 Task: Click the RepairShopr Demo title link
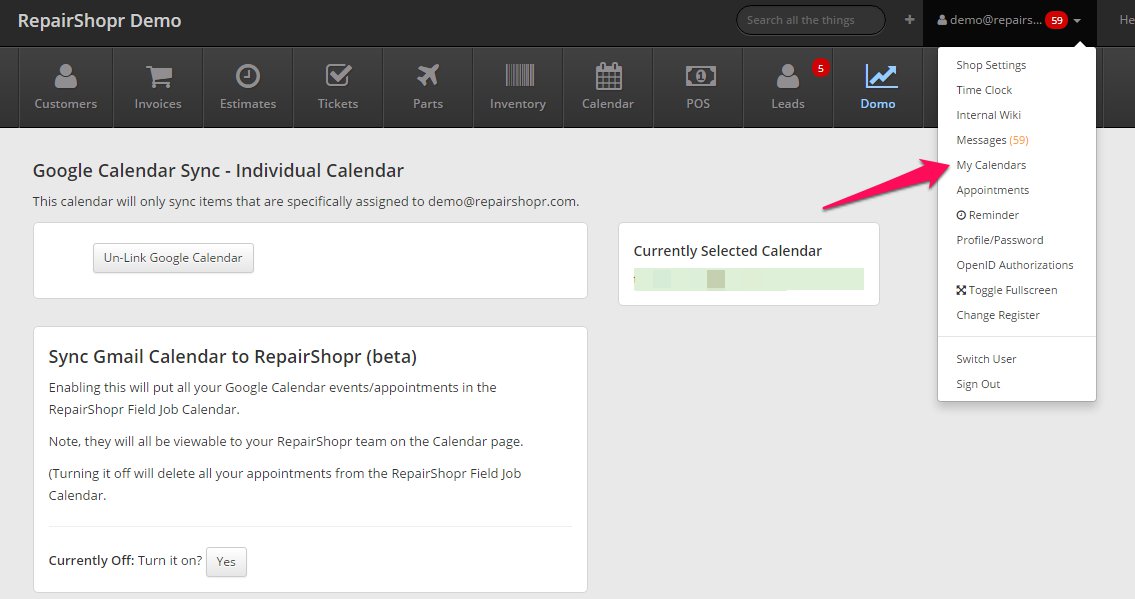[x=99, y=20]
